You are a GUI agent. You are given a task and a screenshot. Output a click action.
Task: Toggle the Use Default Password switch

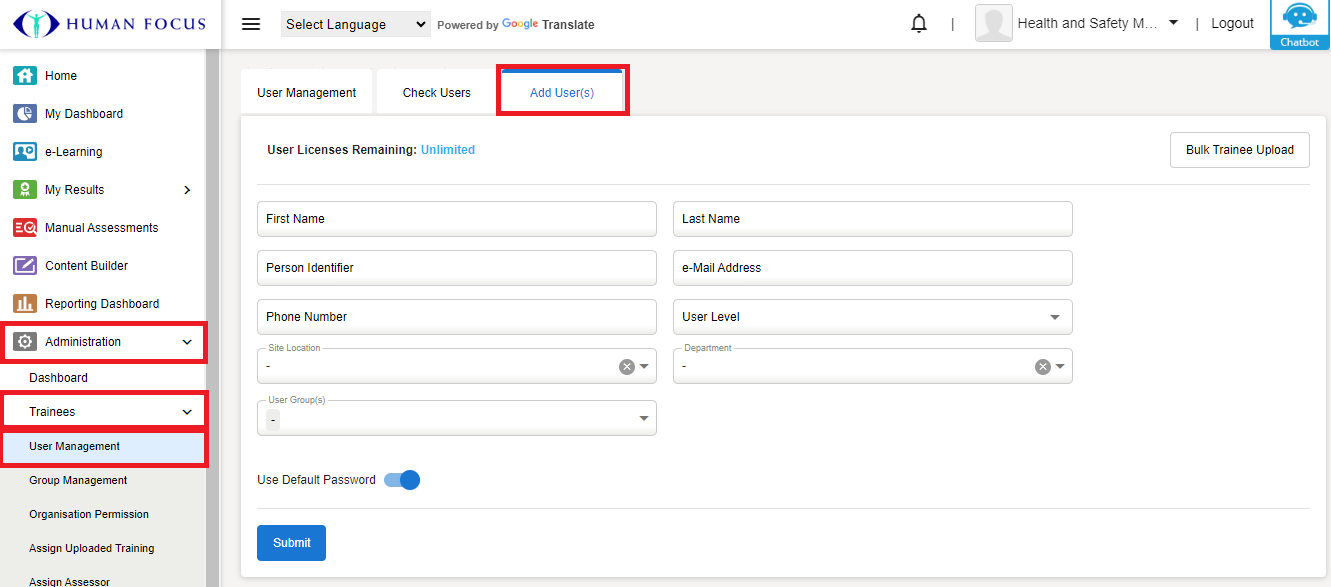[x=403, y=480]
